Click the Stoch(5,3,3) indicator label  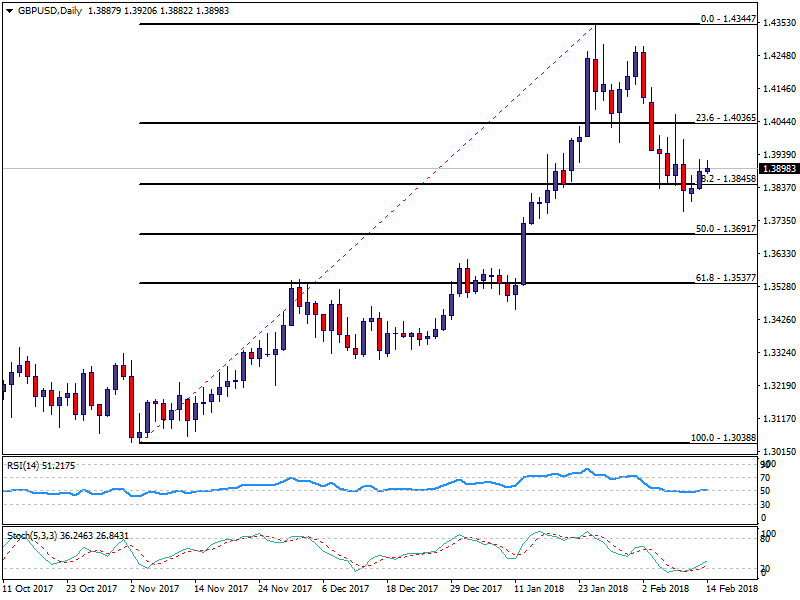[x=35, y=536]
